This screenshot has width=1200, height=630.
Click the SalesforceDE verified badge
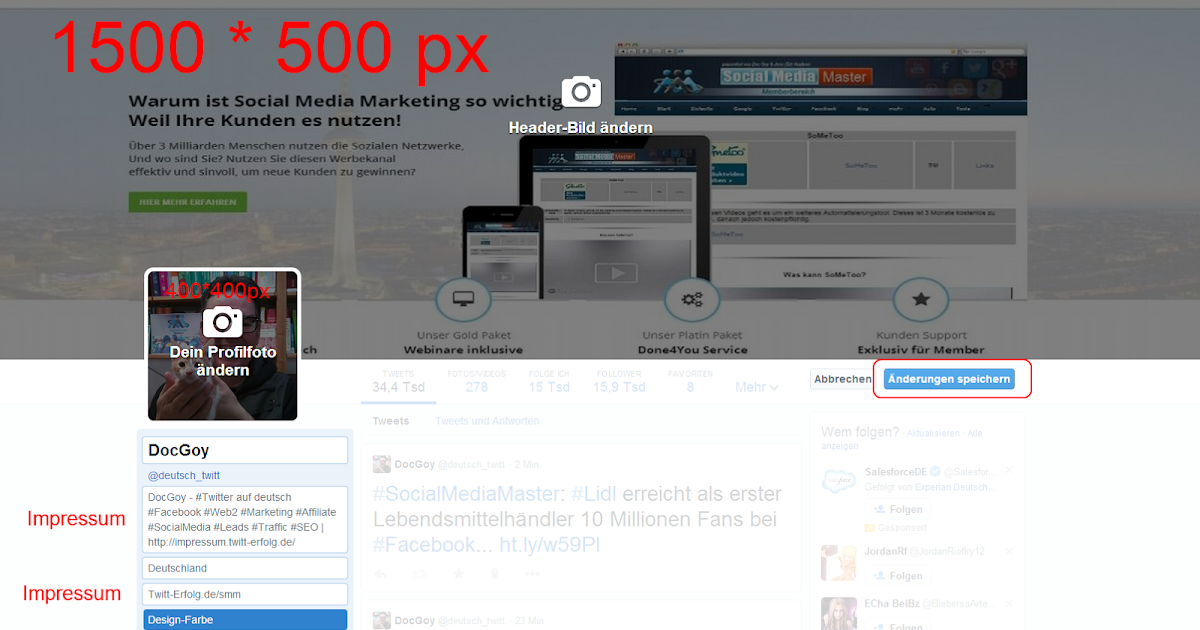[x=935, y=471]
